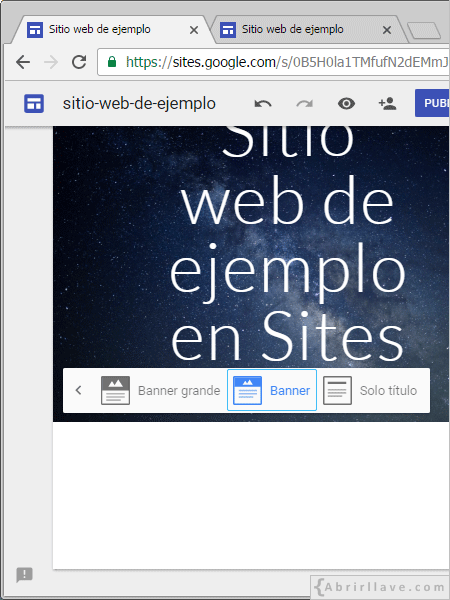Open the add collaborators person icon

click(x=387, y=104)
